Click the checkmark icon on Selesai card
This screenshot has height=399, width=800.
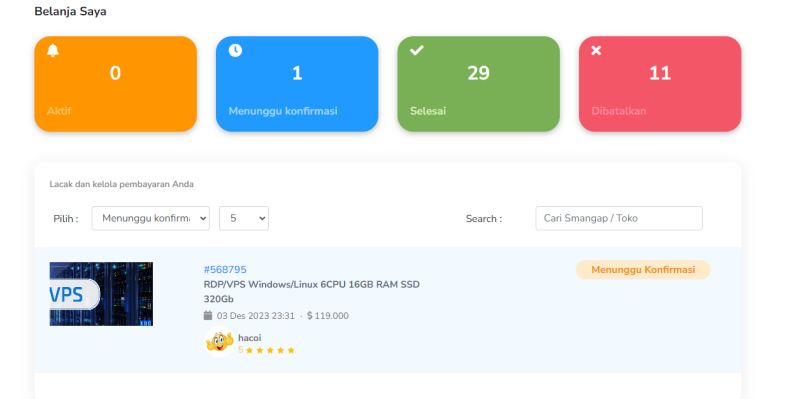tap(417, 50)
